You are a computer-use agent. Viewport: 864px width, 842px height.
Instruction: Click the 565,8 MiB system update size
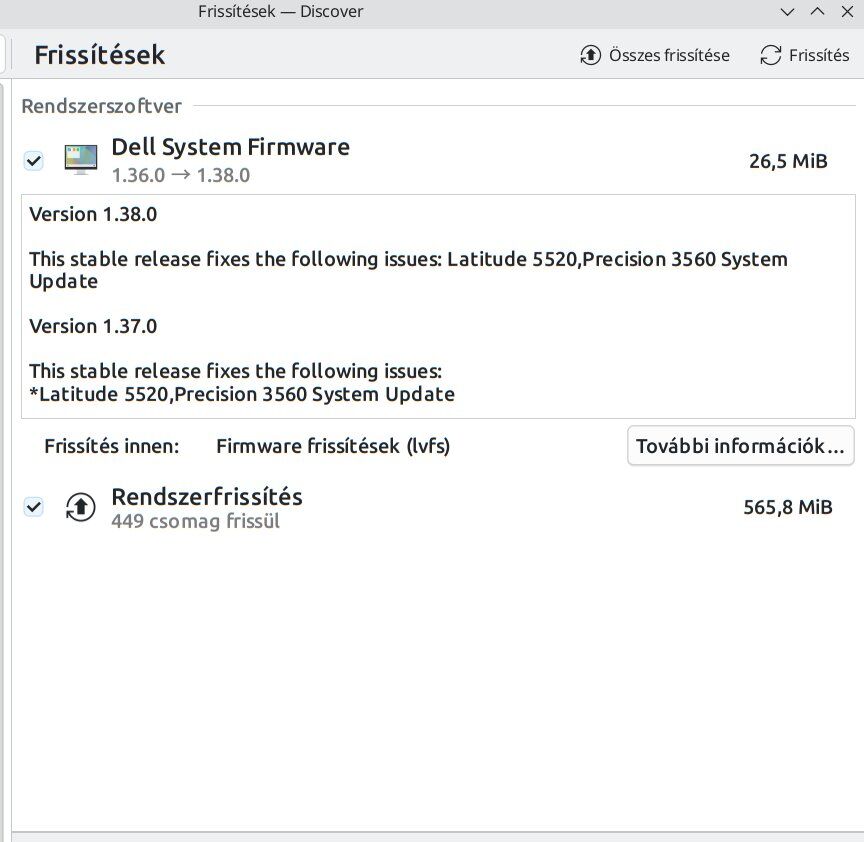pyautogui.click(x=787, y=507)
